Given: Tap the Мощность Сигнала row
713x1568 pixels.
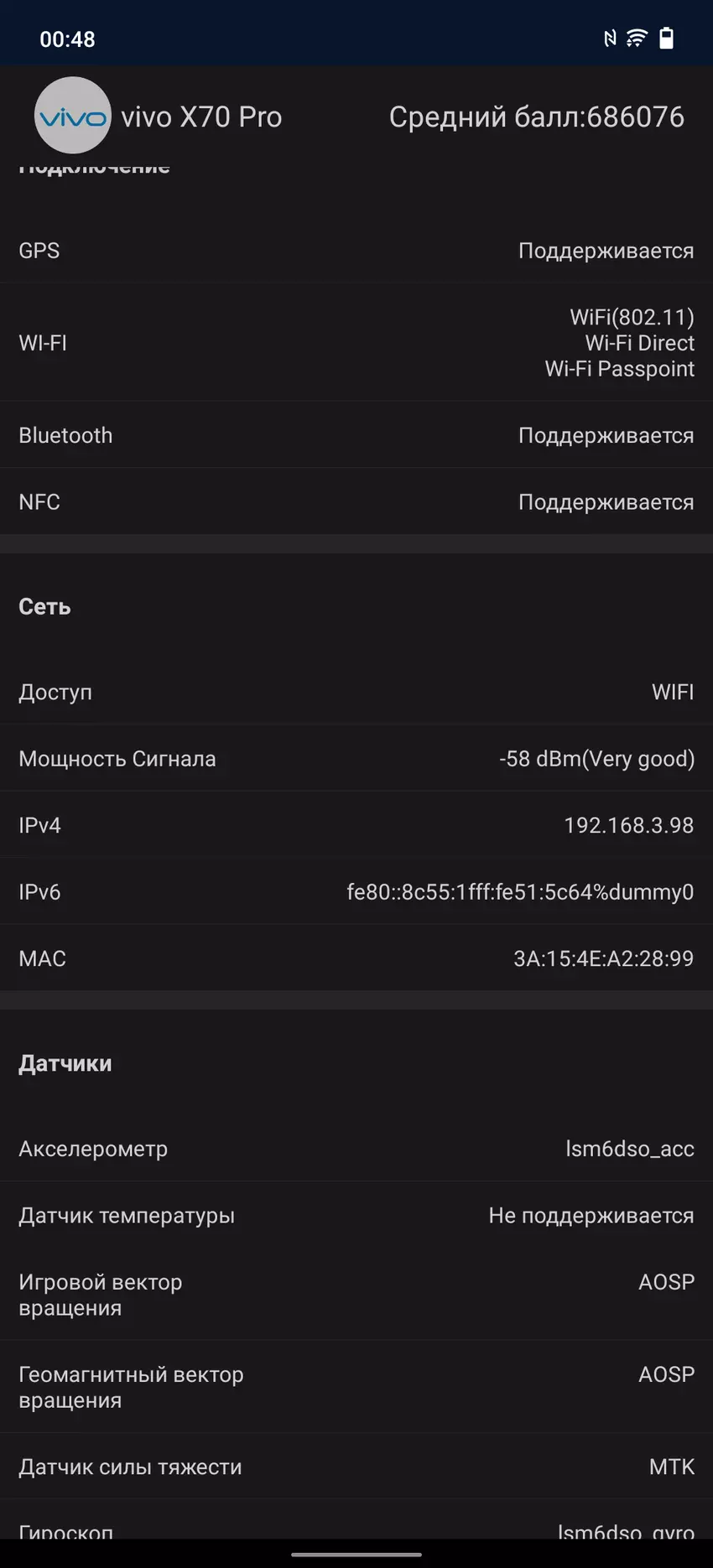Looking at the screenshot, I should (356, 759).
